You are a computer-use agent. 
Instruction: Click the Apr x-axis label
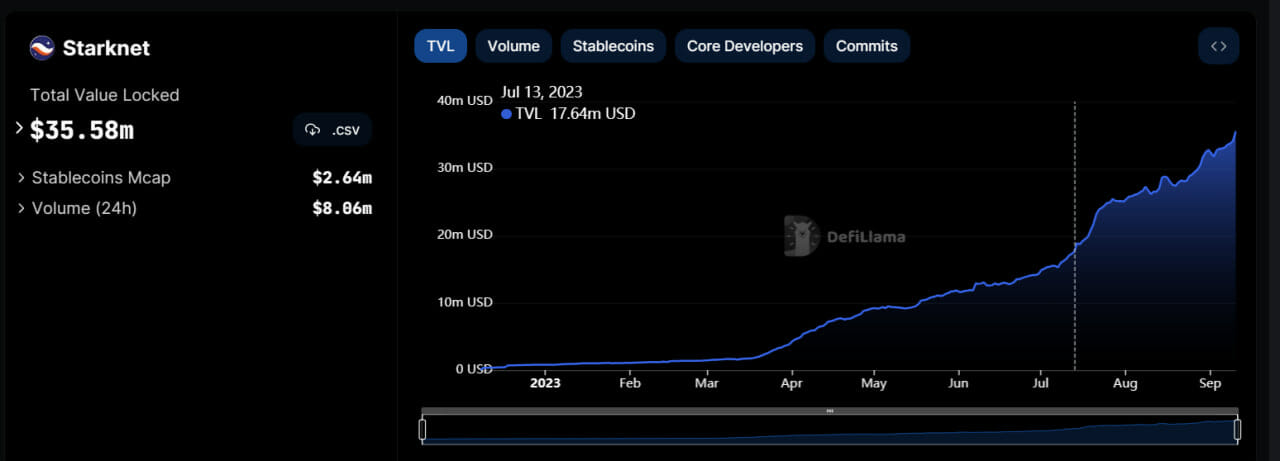tap(791, 383)
